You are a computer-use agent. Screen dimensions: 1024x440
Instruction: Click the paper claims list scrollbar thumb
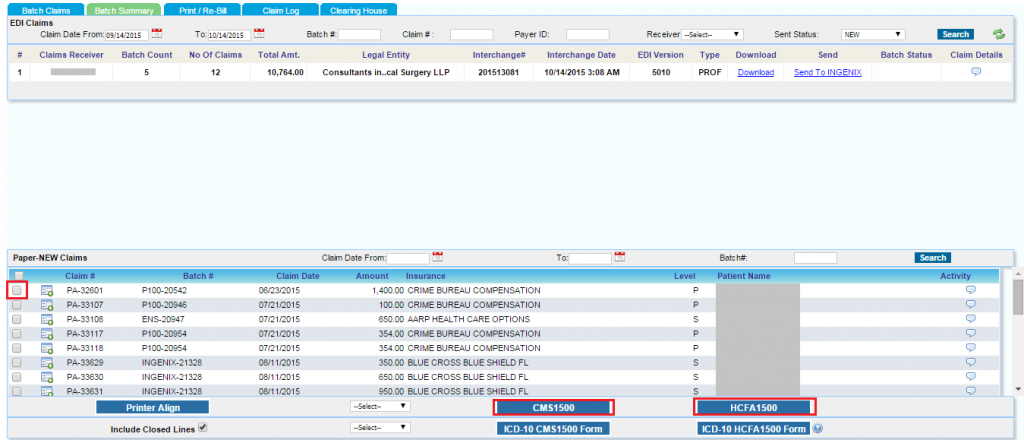click(x=1017, y=297)
